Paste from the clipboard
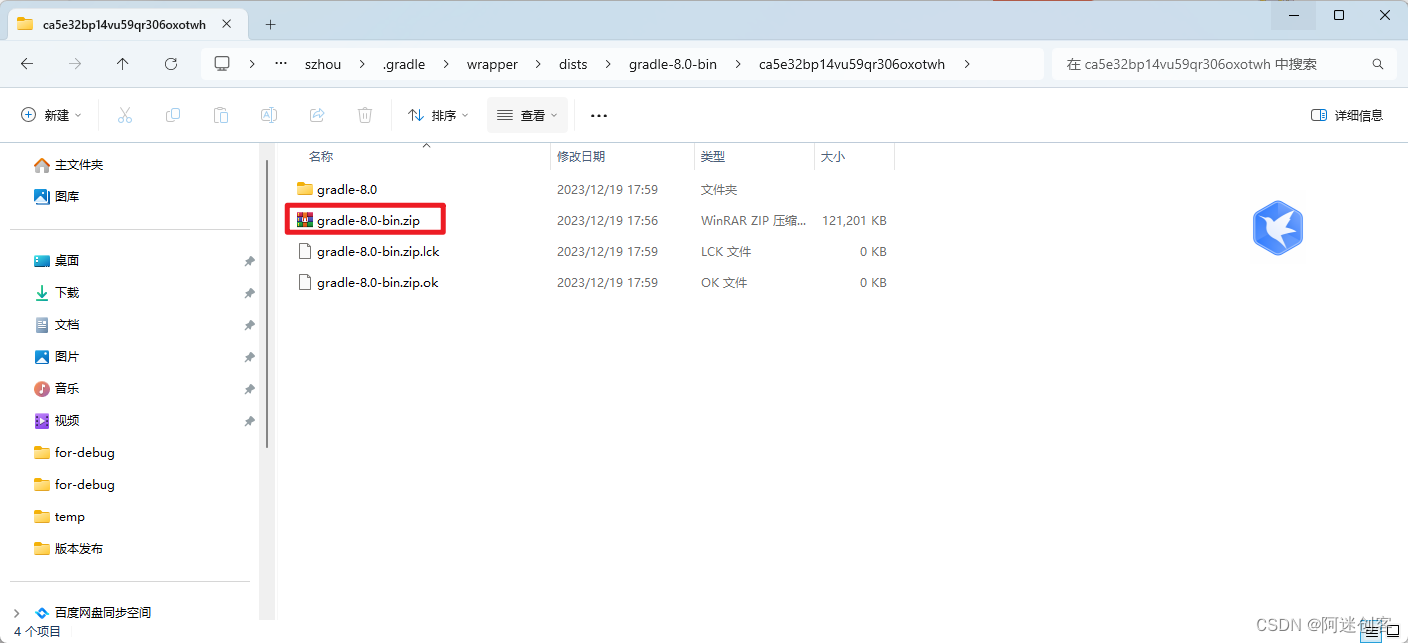 pos(220,114)
